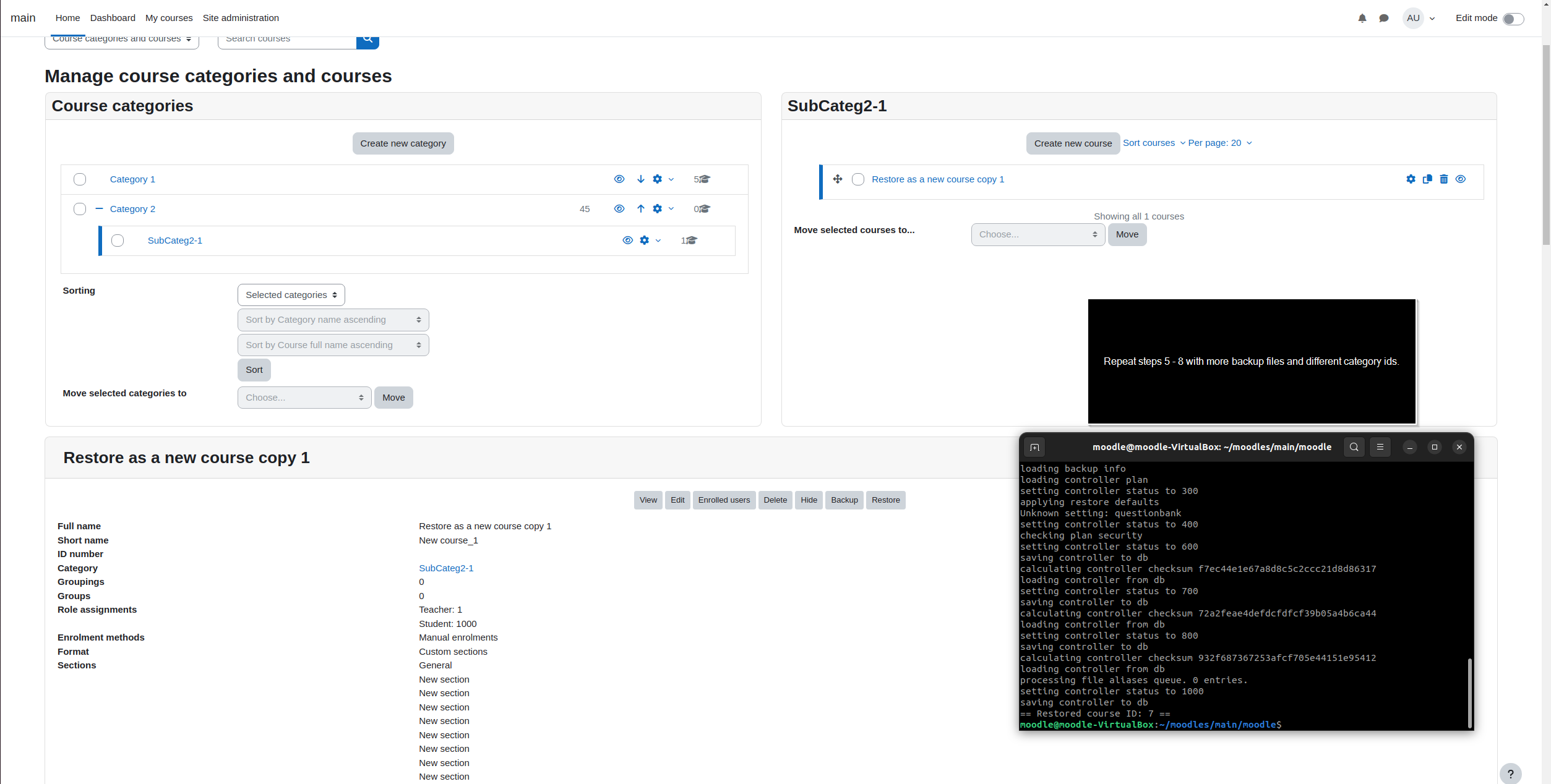Click Move button for selected categories
1551x784 pixels.
pos(393,398)
